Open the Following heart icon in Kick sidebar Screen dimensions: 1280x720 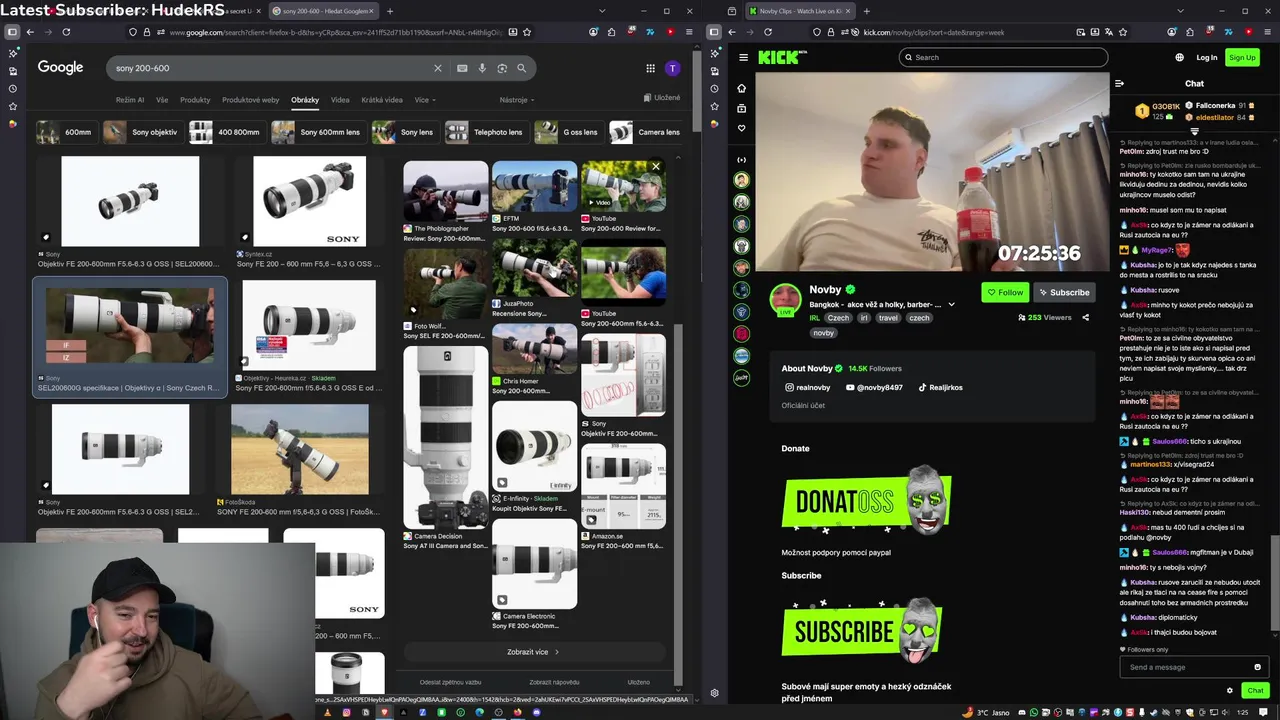[741, 128]
